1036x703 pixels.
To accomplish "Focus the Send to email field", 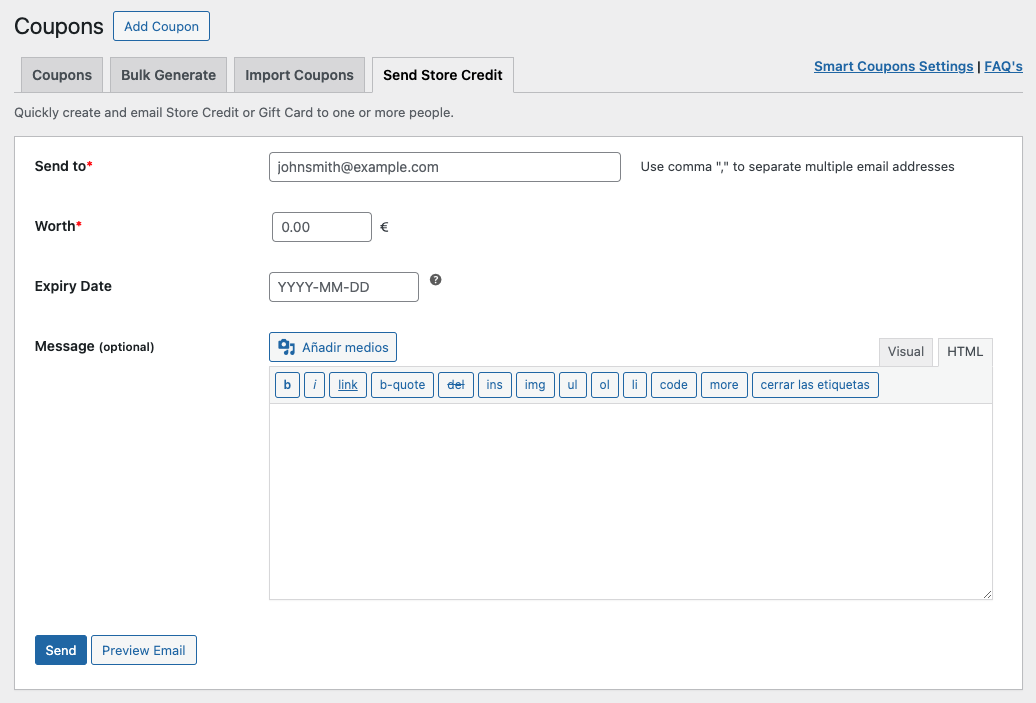I will coord(445,167).
